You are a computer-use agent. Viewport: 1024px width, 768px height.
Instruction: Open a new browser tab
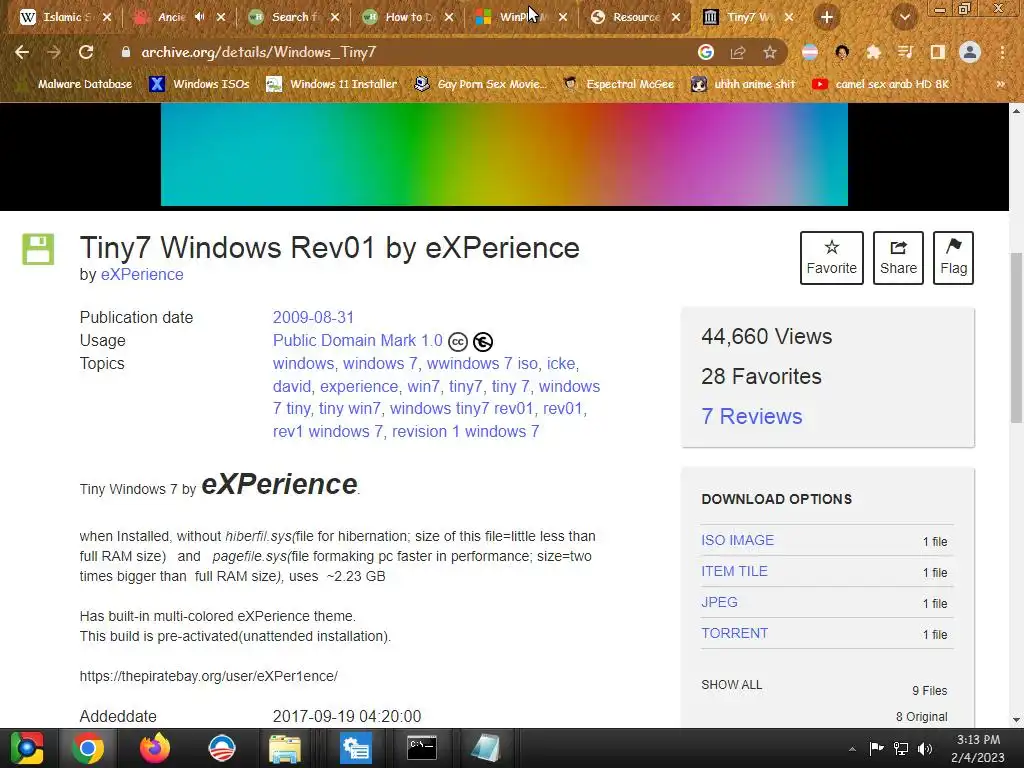tap(827, 18)
